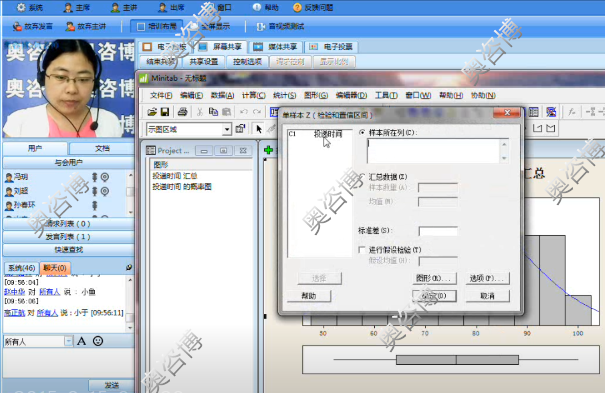Open the 统计(S) menu in Minitab
This screenshot has width=605, height=393.
pos(284,95)
